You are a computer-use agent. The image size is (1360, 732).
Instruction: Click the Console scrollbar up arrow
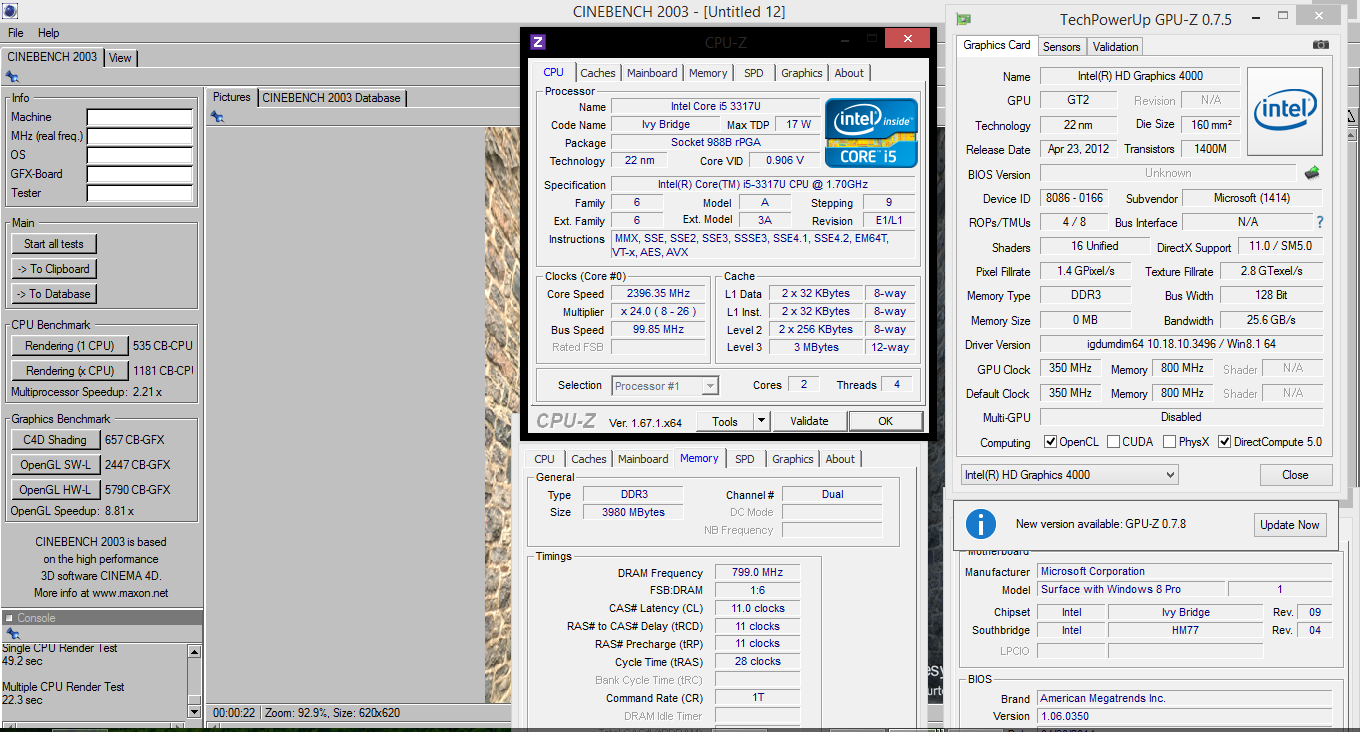[195, 652]
